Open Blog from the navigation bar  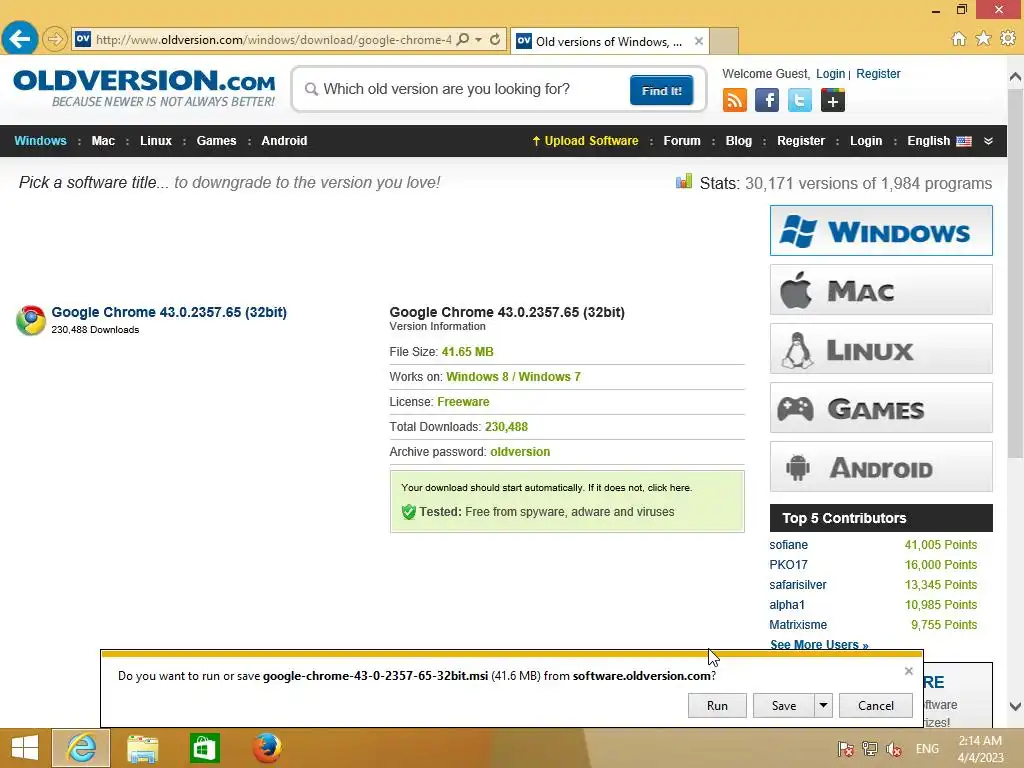[x=739, y=140]
